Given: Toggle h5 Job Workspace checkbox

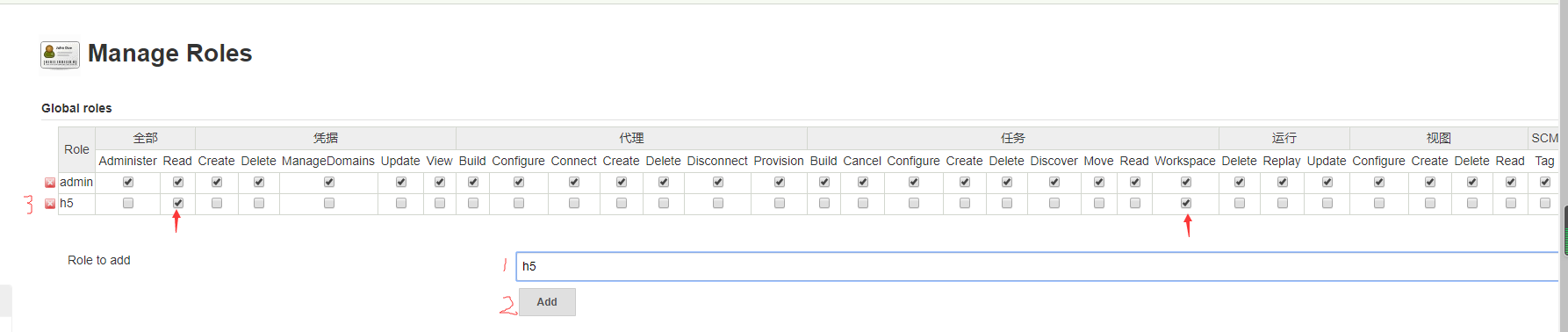Looking at the screenshot, I should pyautogui.click(x=1186, y=203).
